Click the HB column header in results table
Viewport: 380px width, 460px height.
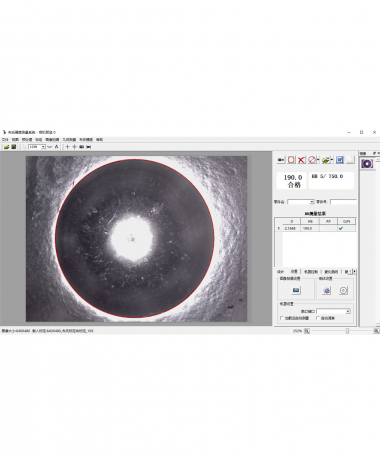[310, 221]
